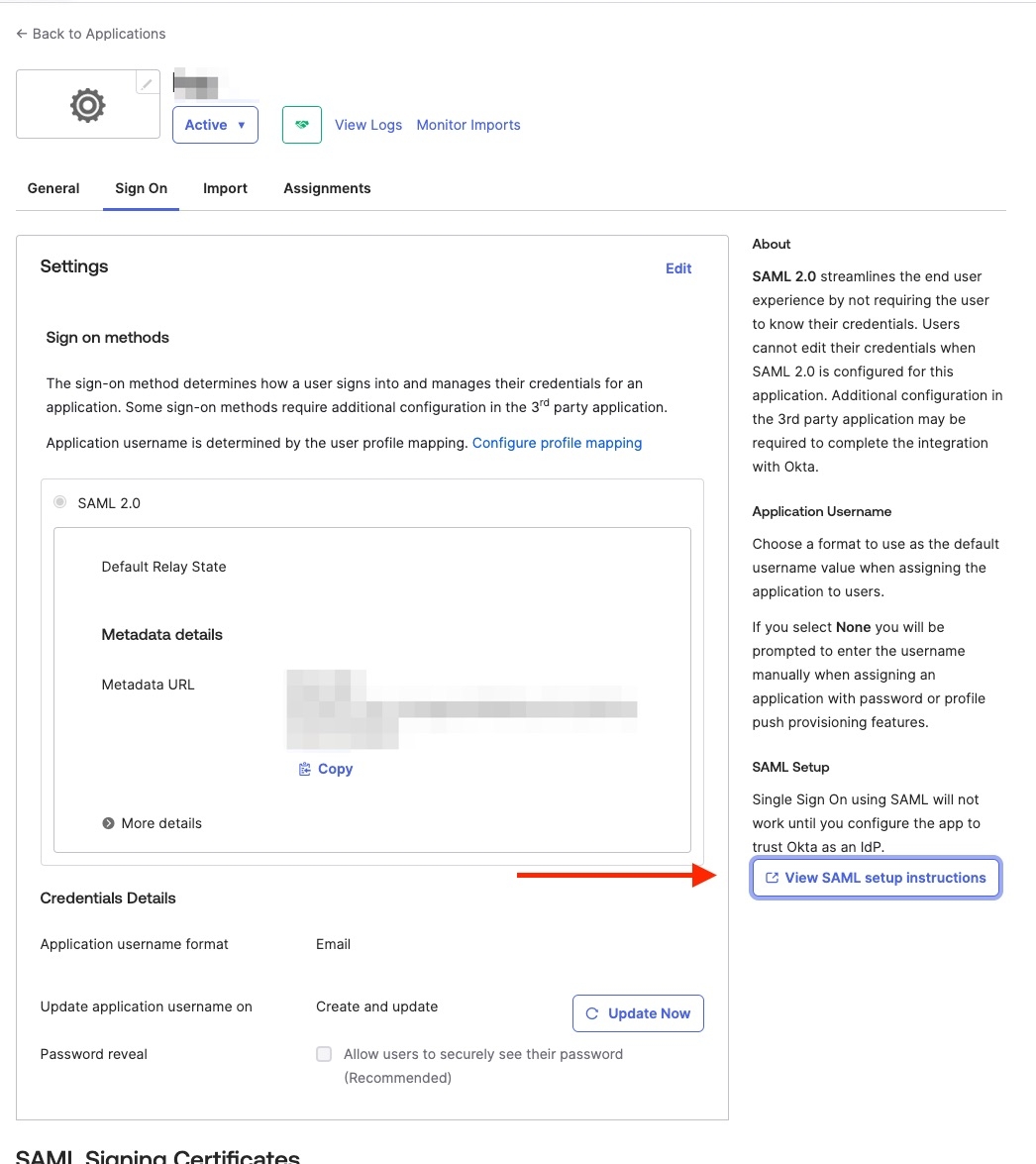Click the green handshake icon button
The height and width of the screenshot is (1164, 1036).
pos(302,125)
